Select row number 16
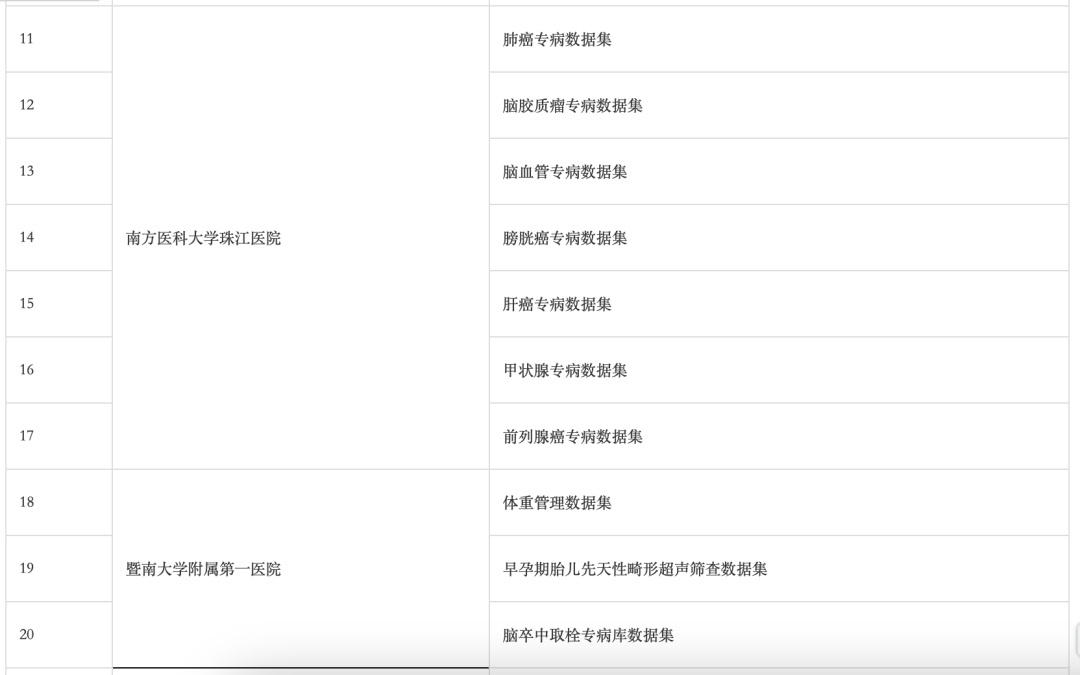This screenshot has width=1080, height=675. [27, 369]
